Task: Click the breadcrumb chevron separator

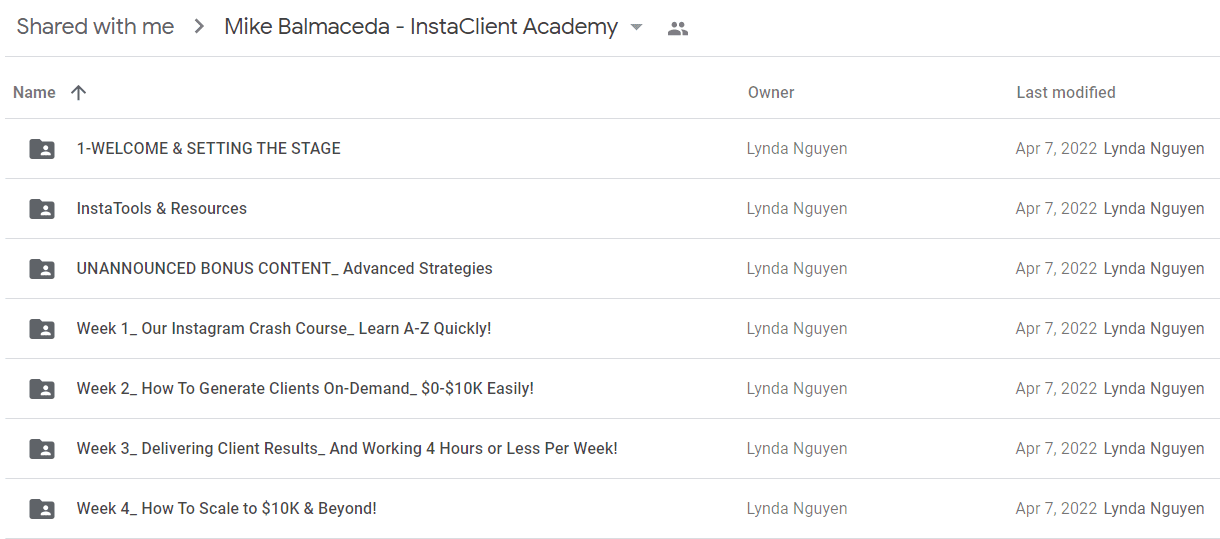Action: click(199, 28)
